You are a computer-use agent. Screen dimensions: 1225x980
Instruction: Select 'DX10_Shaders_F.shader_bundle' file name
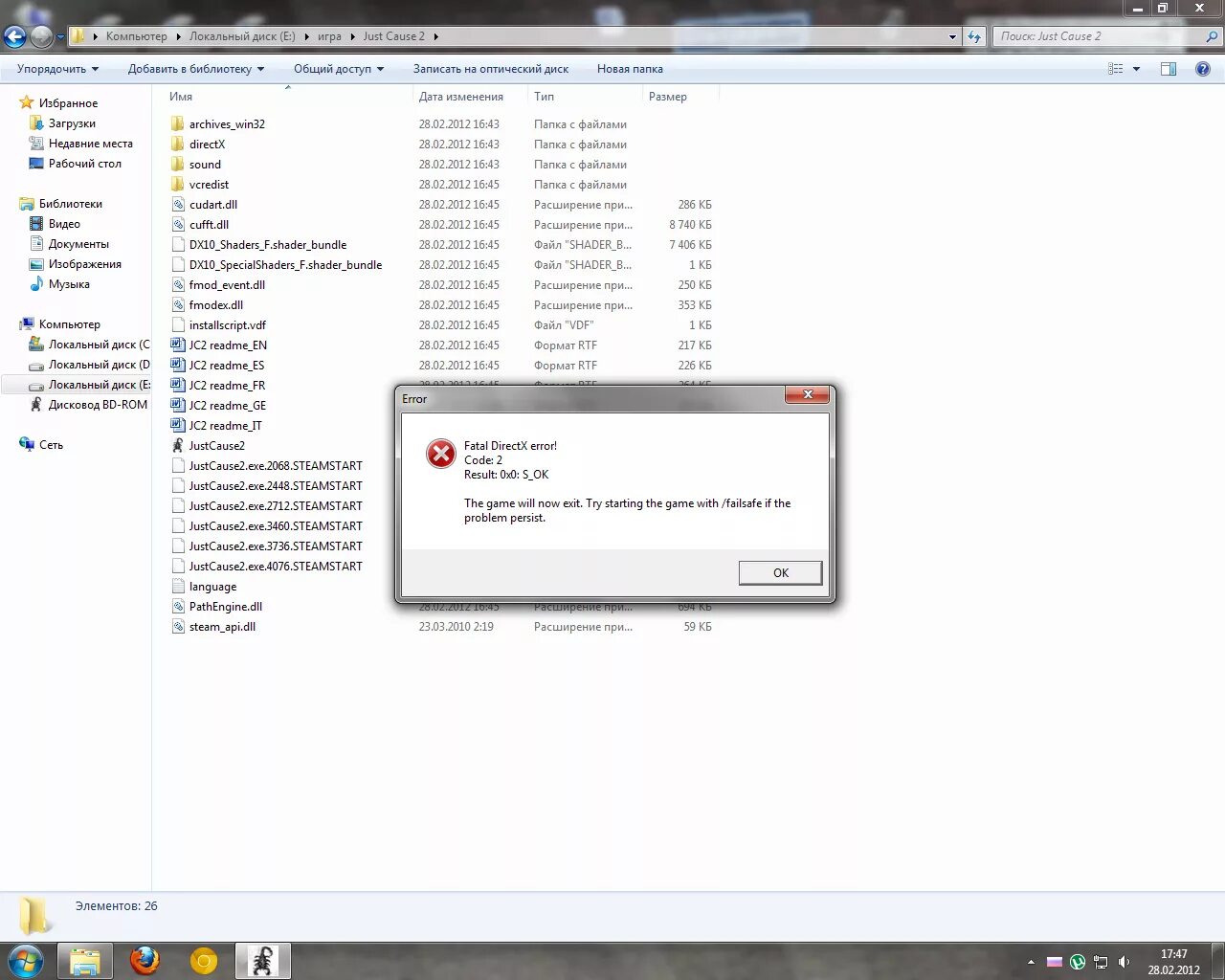pos(268,245)
